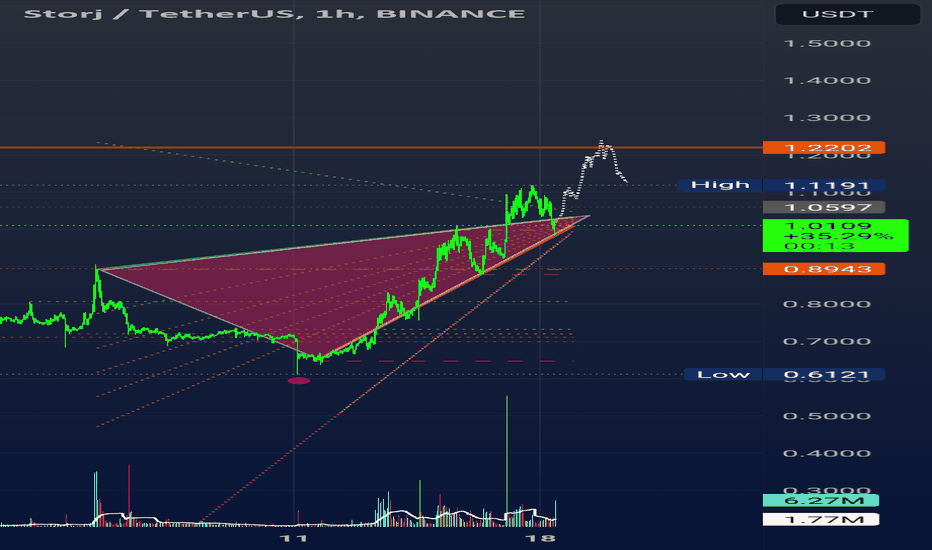The width and height of the screenshot is (932, 550).
Task: Click the 0.4000 price axis tick
Action: coord(827,453)
